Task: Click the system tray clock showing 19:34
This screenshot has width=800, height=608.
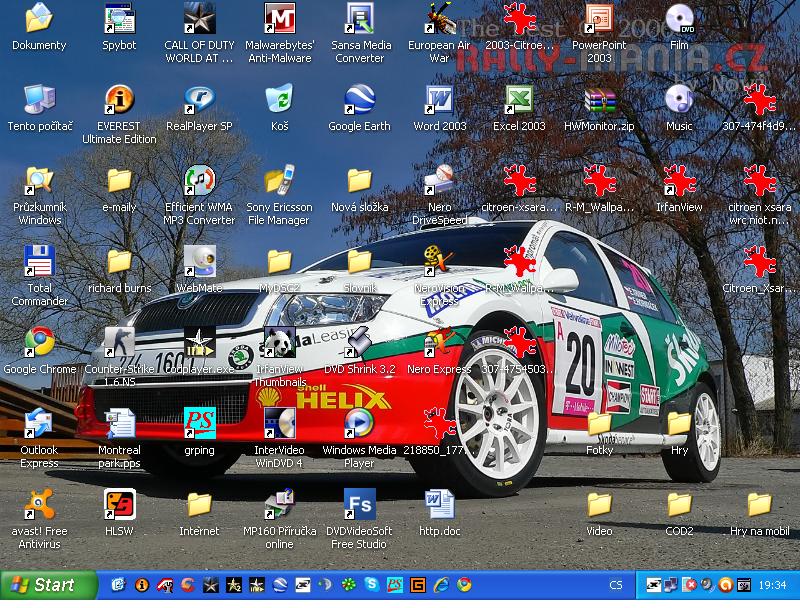Action: point(772,585)
